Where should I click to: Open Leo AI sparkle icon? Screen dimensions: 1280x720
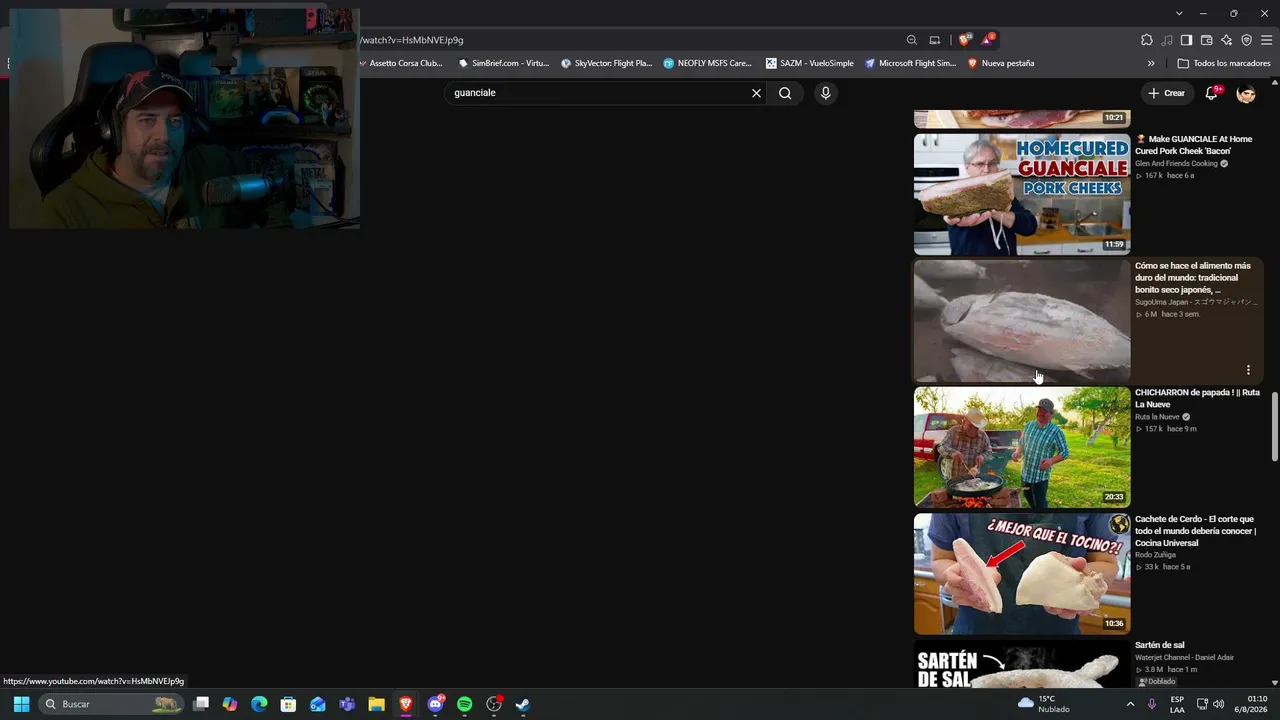pyautogui.click(x=1227, y=40)
